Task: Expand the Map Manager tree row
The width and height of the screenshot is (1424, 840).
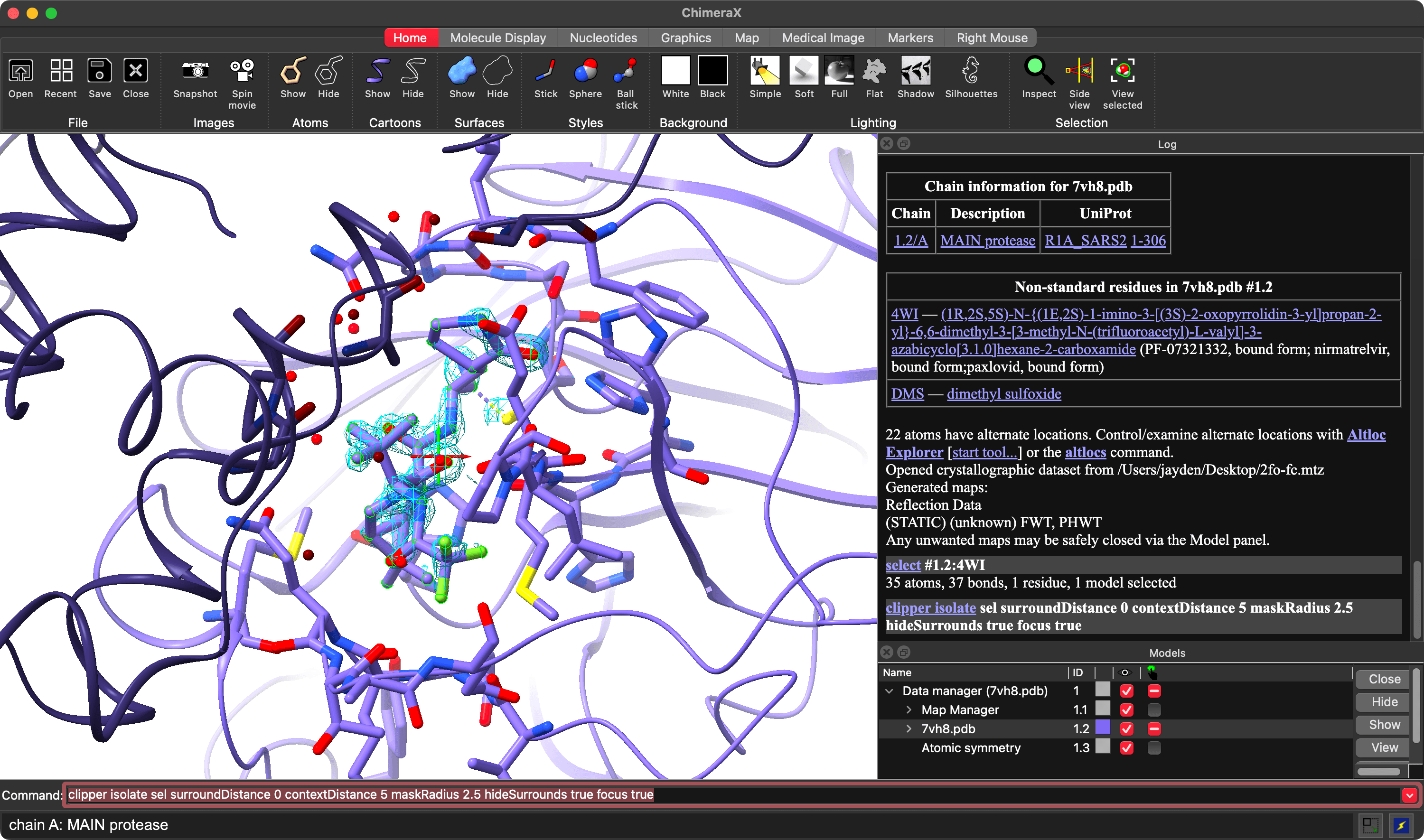Action: 909,710
